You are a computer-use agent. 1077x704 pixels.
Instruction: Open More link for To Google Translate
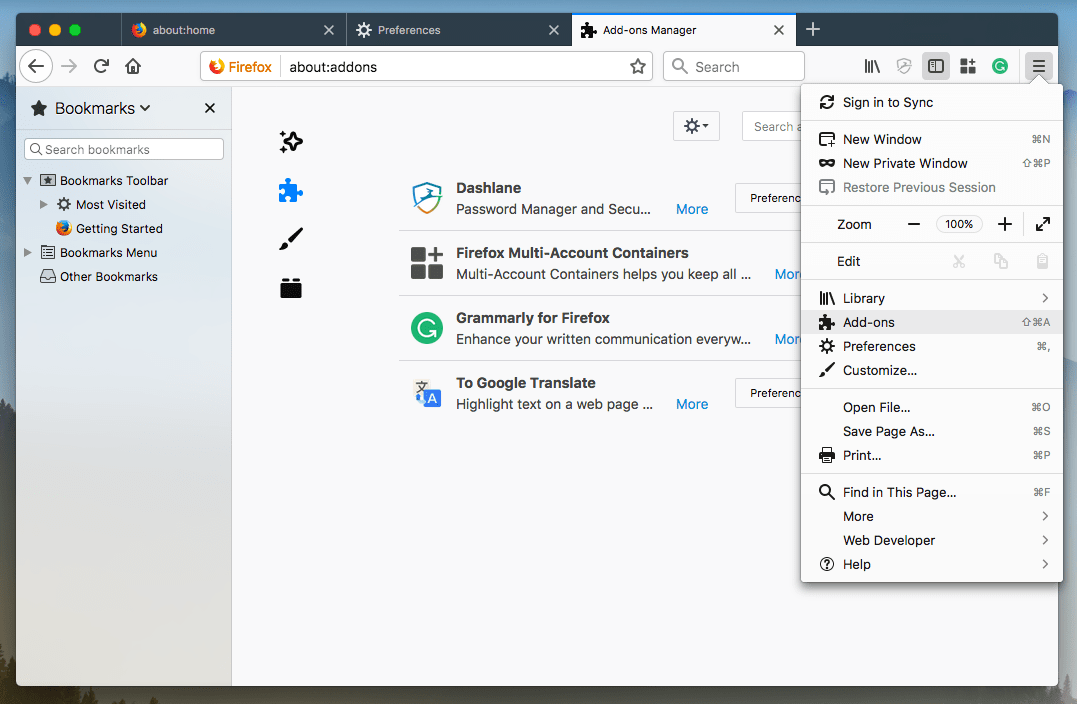[692, 405]
